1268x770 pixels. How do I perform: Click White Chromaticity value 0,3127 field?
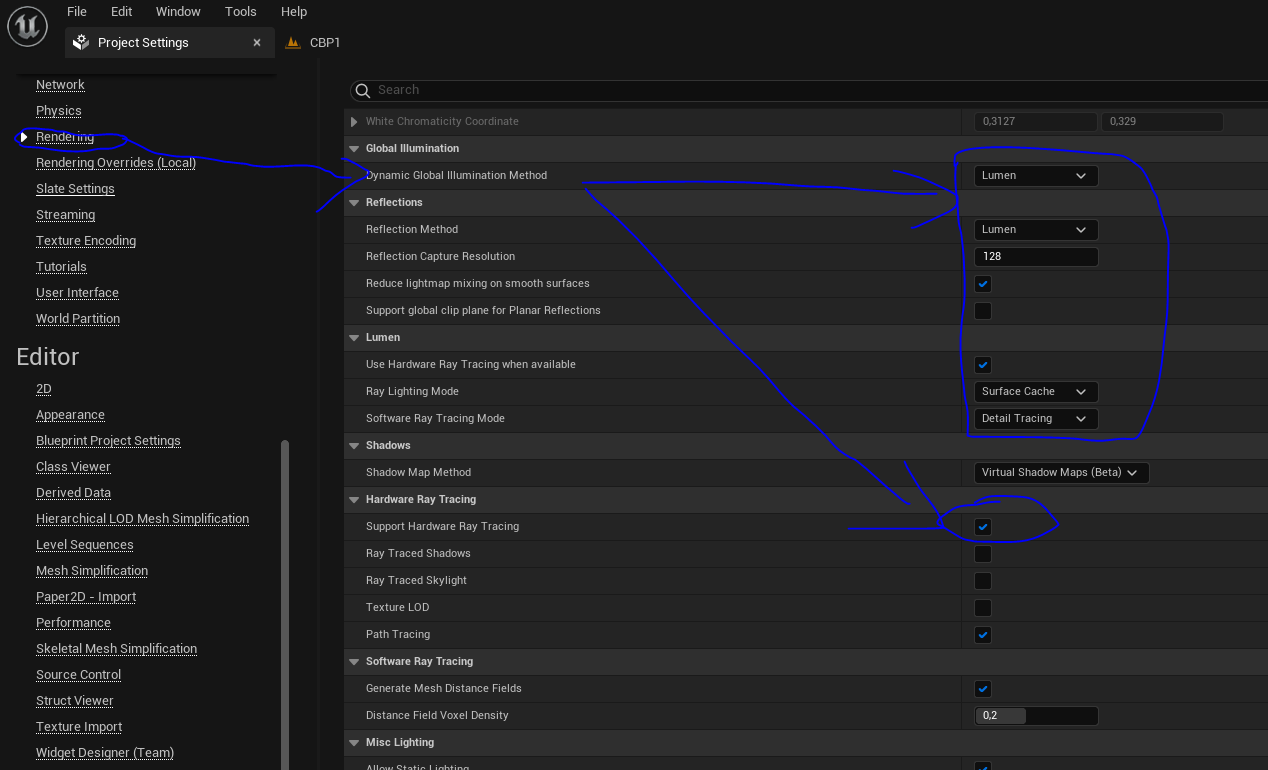coord(1036,122)
